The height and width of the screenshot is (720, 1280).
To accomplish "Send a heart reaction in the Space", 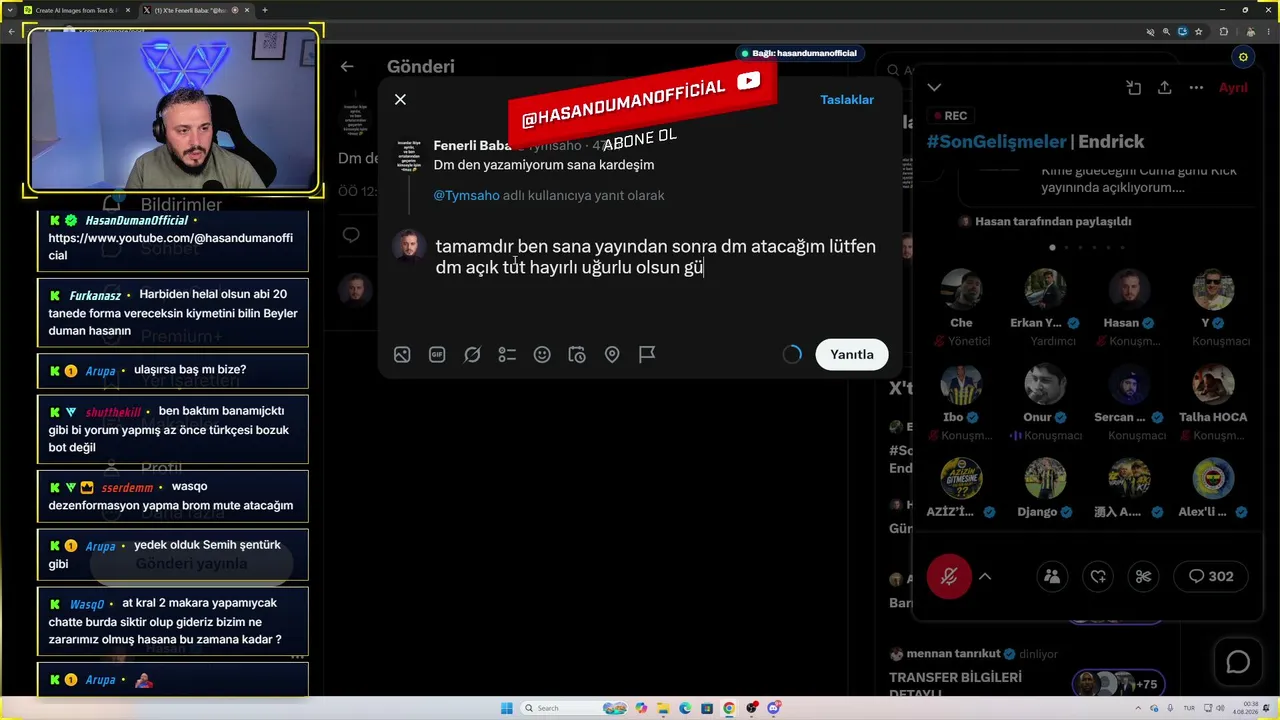I will tap(1098, 576).
